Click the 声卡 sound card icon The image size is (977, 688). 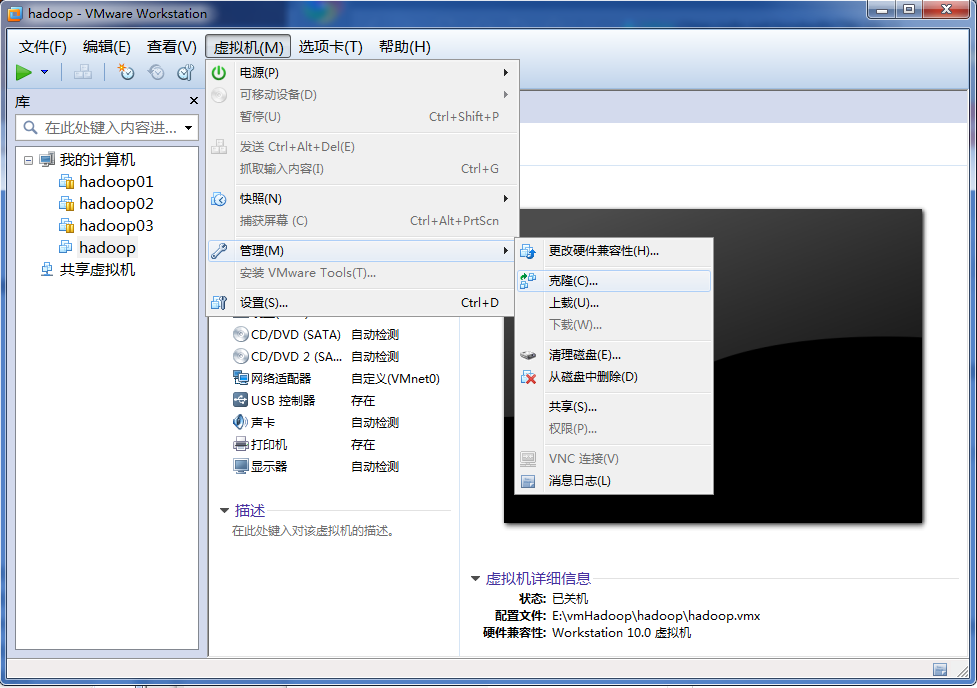(x=241, y=423)
